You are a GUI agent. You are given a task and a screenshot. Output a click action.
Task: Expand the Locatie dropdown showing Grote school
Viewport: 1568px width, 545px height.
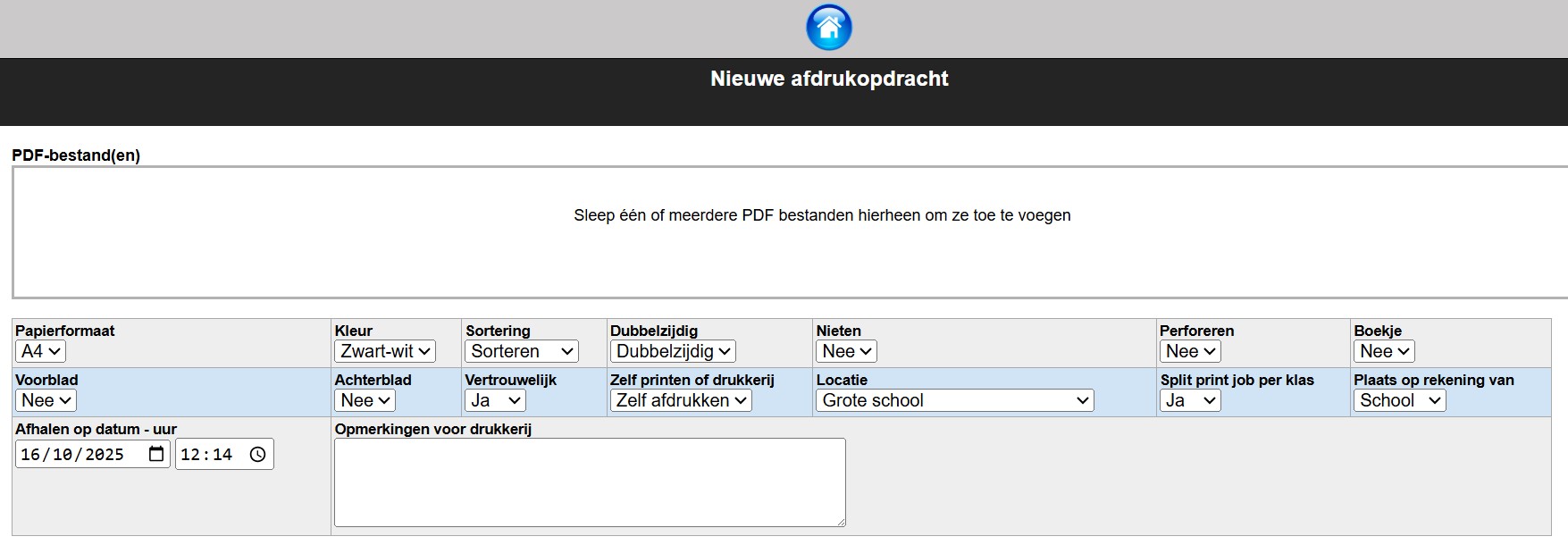954,400
